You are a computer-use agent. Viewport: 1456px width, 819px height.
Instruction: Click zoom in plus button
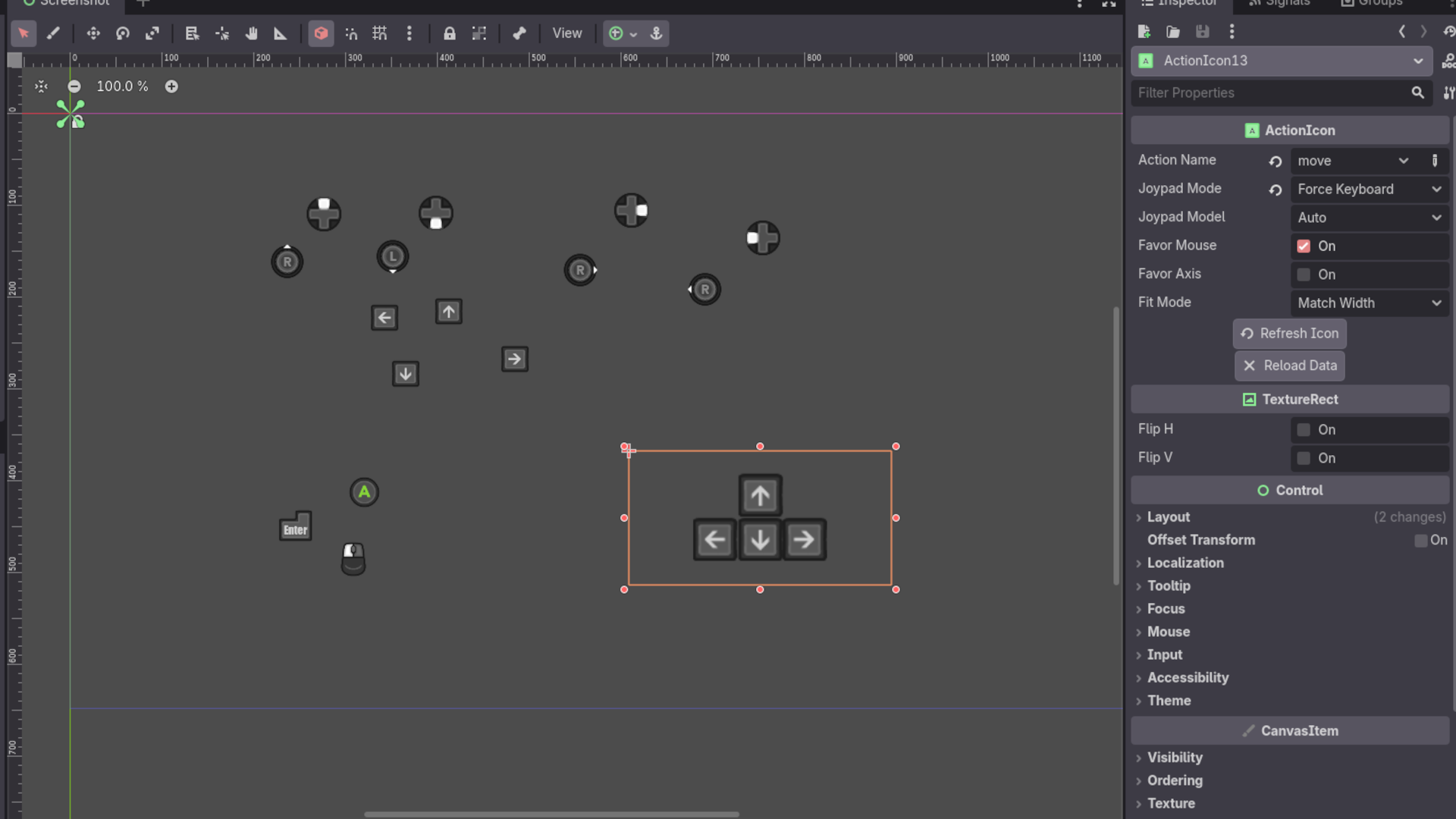pyautogui.click(x=171, y=86)
